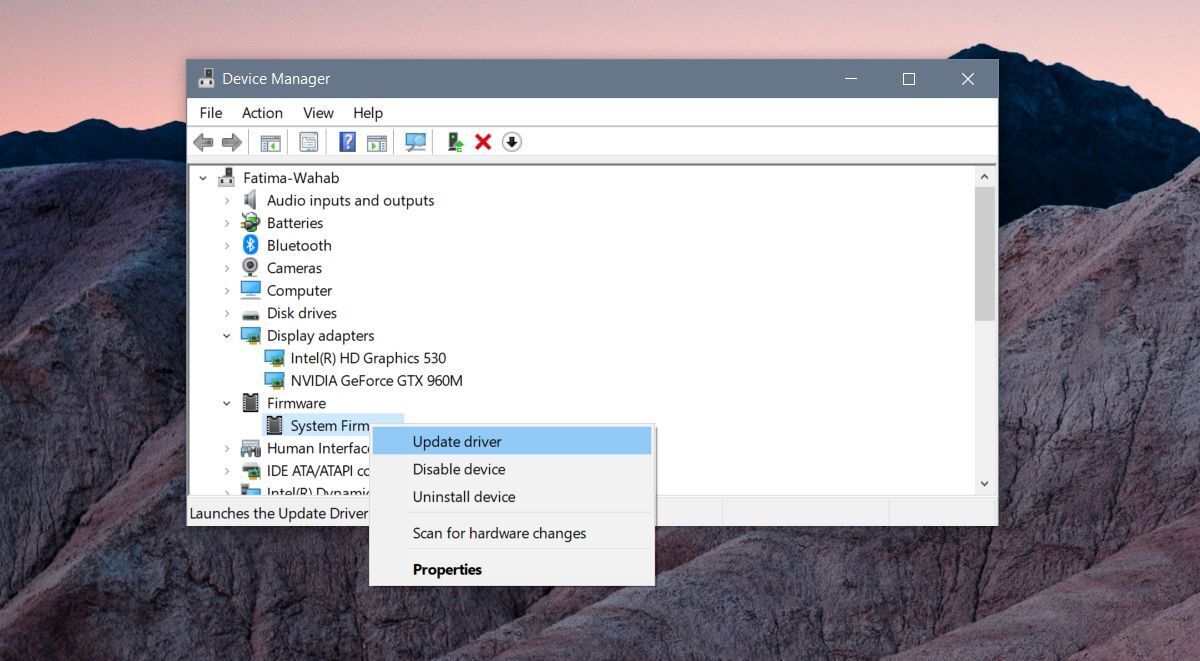The width and height of the screenshot is (1200, 661).
Task: Open the blue question mark Help icon
Action: tap(347, 142)
